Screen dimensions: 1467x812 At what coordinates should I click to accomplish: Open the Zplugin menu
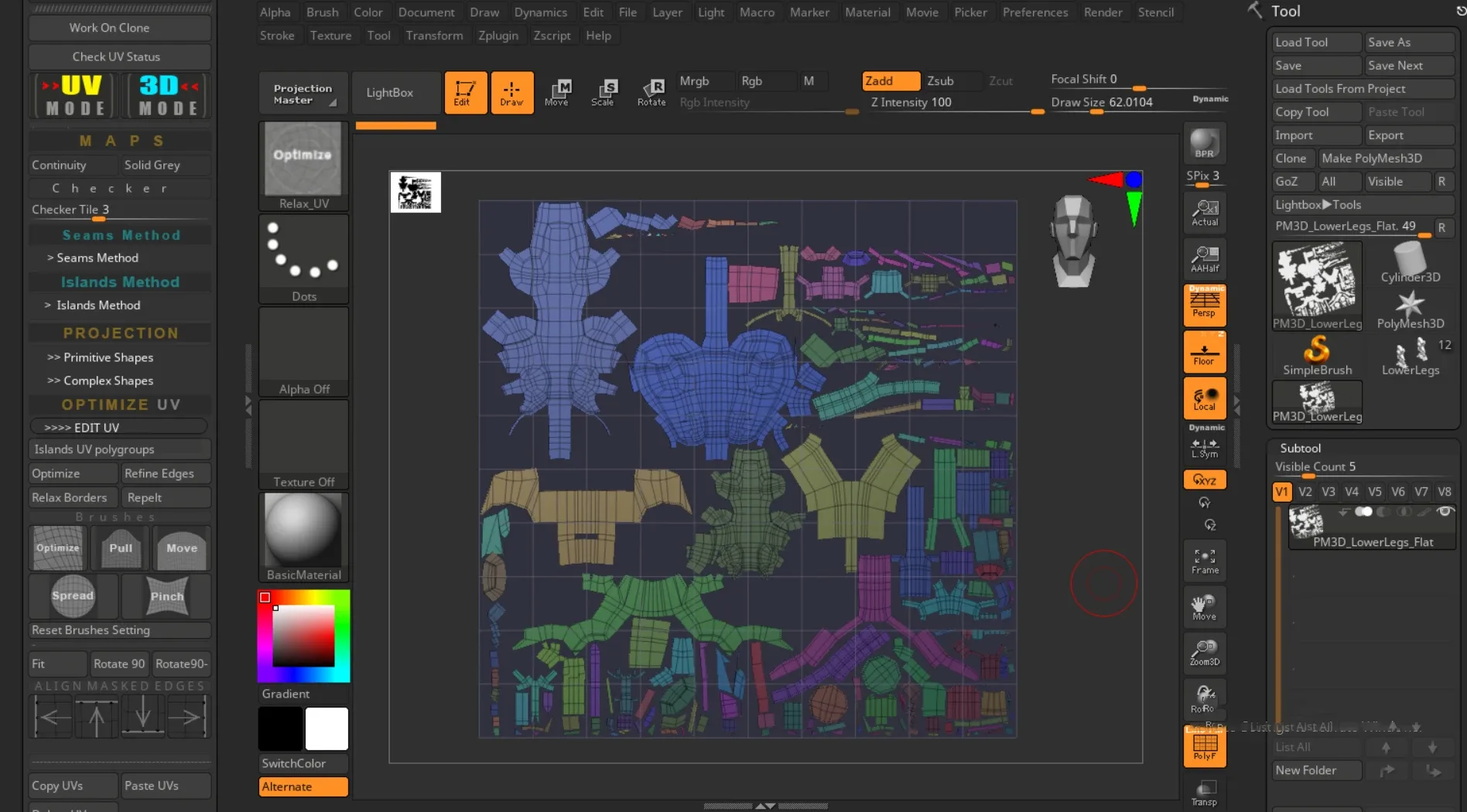499,36
